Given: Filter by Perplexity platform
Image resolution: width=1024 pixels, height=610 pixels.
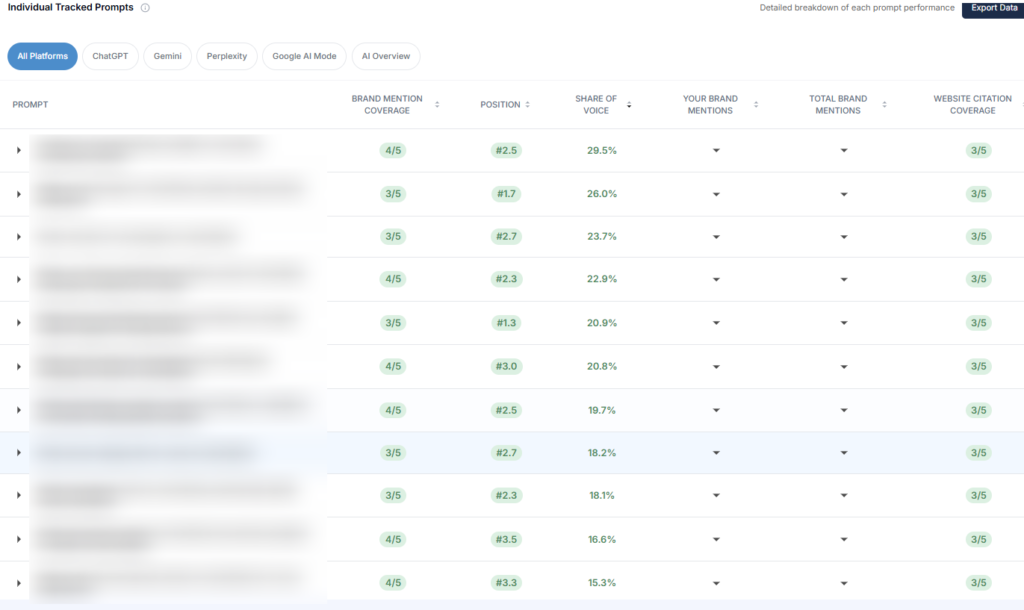Looking at the screenshot, I should tap(227, 56).
